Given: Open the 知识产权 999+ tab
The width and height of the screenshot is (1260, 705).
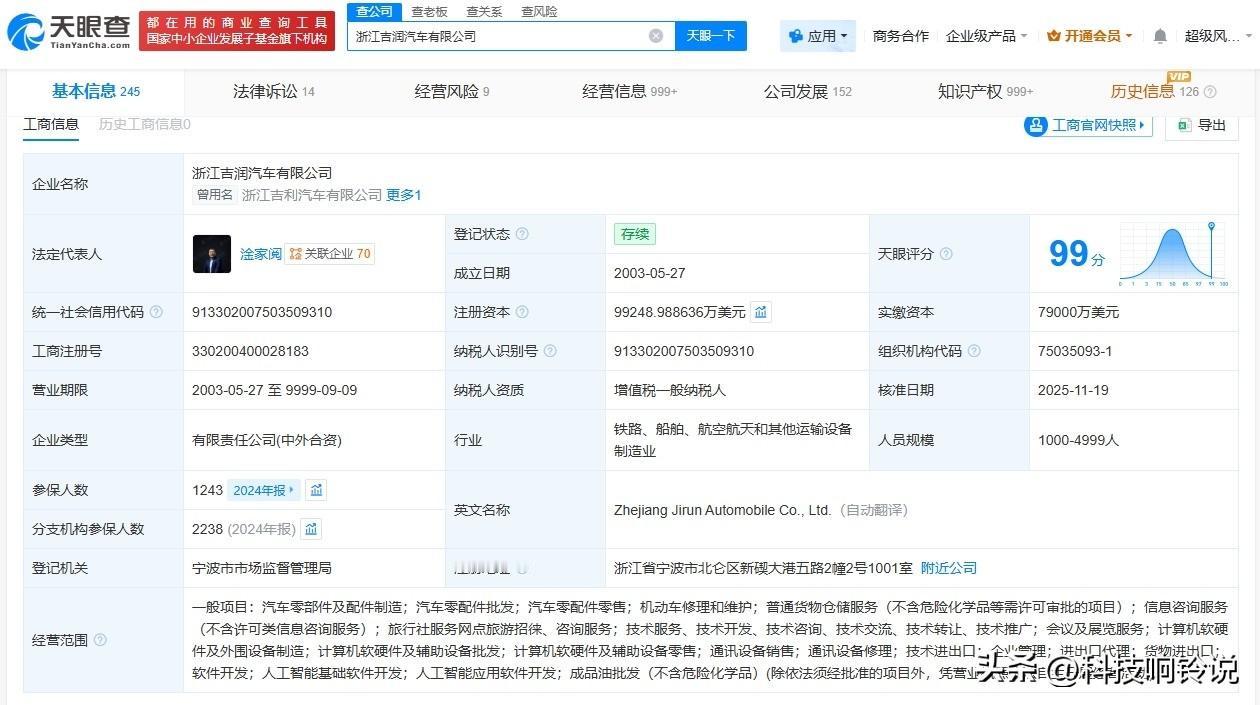Looking at the screenshot, I should click(986, 91).
